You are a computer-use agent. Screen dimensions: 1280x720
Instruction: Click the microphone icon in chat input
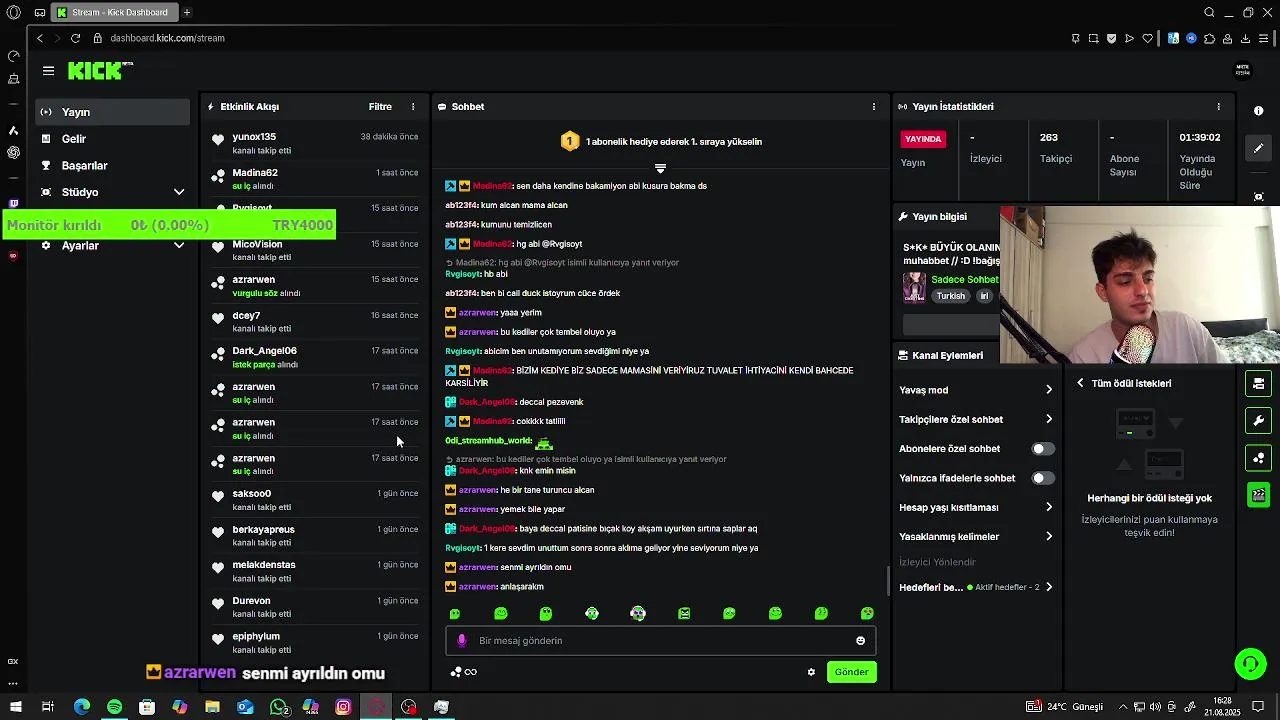tap(461, 641)
